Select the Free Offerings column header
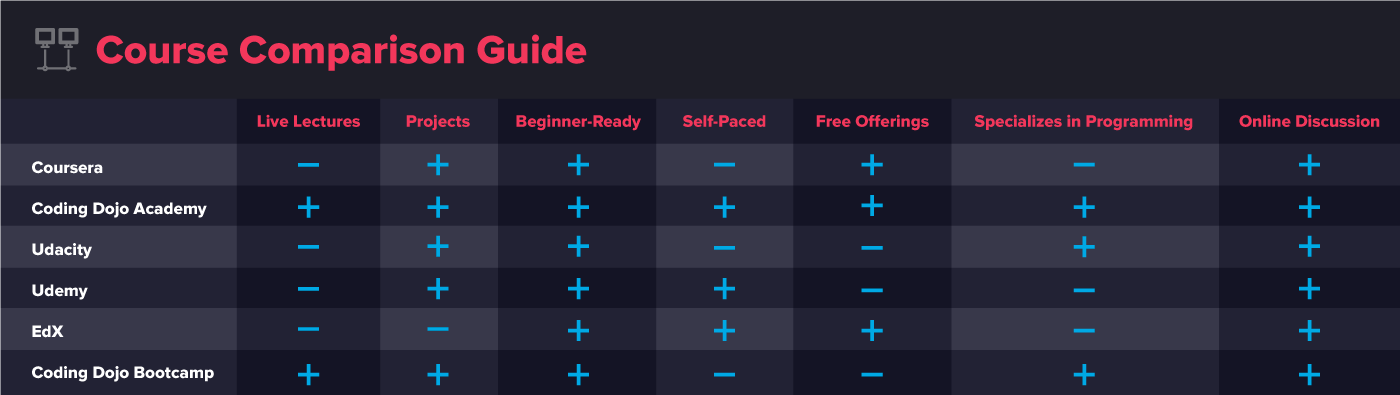 tap(871, 121)
